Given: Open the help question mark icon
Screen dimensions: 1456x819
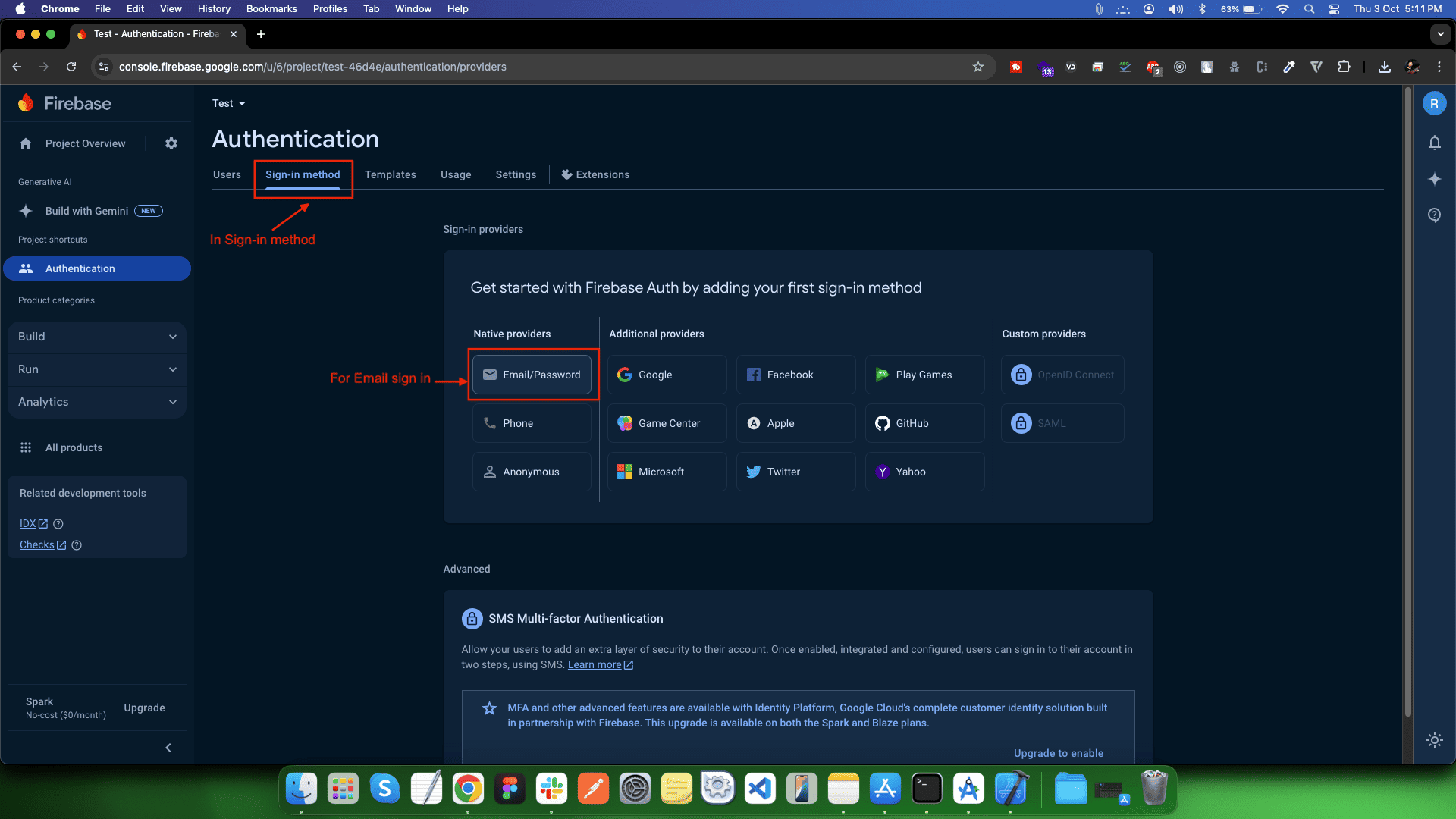Looking at the screenshot, I should click(x=1434, y=215).
